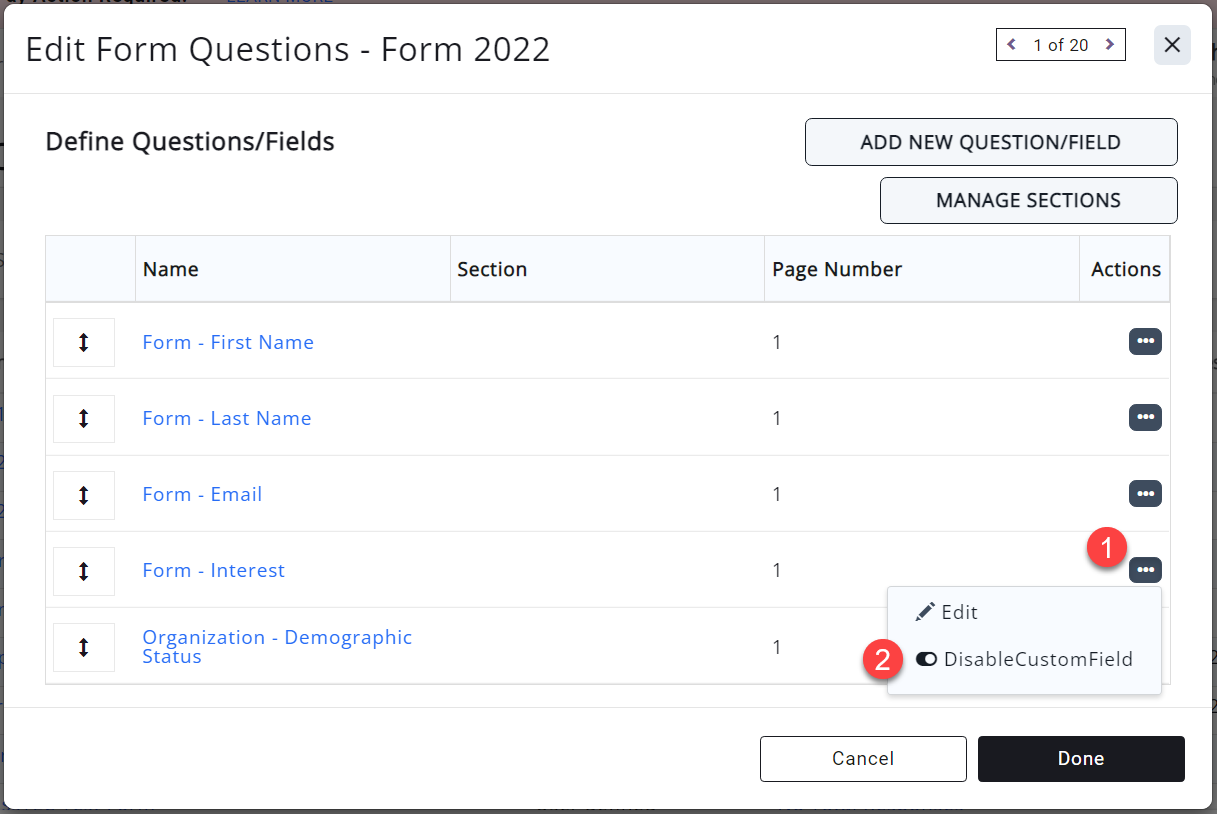Click ADD NEW QUESTION/FIELD button

tap(990, 142)
